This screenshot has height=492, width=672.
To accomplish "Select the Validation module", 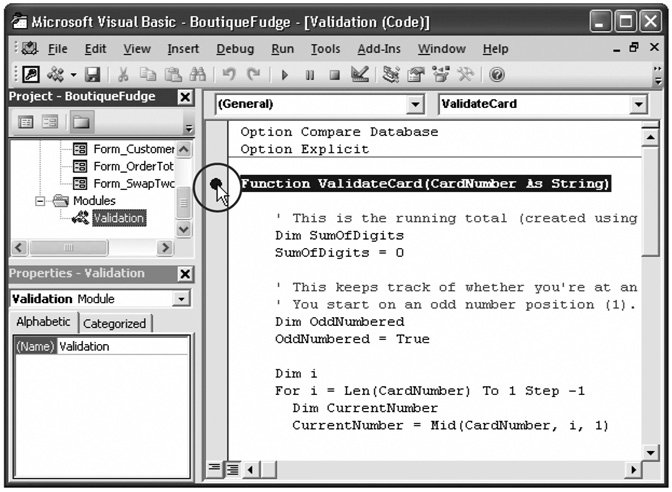I will click(x=119, y=218).
